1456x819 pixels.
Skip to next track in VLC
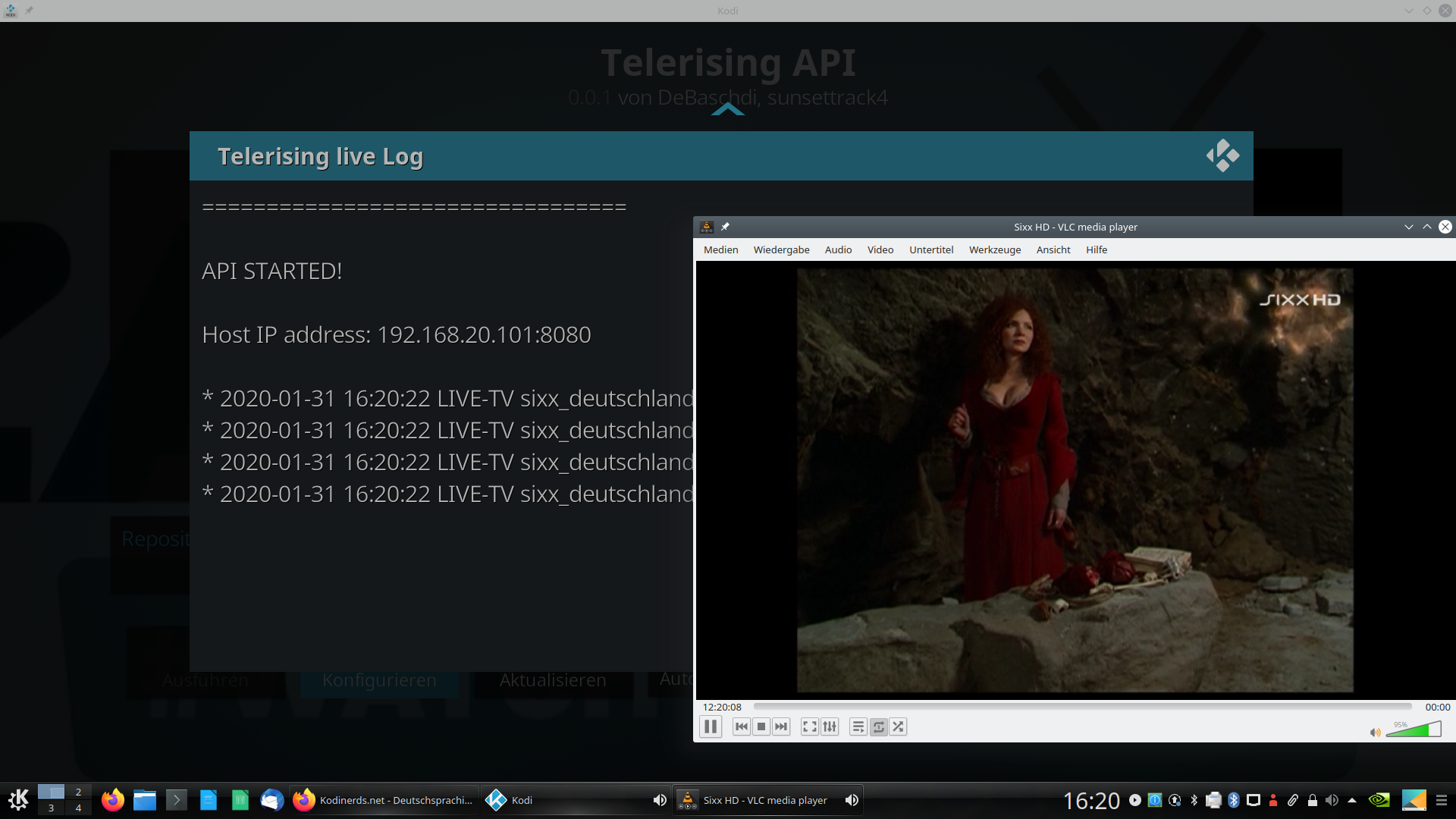pyautogui.click(x=781, y=726)
